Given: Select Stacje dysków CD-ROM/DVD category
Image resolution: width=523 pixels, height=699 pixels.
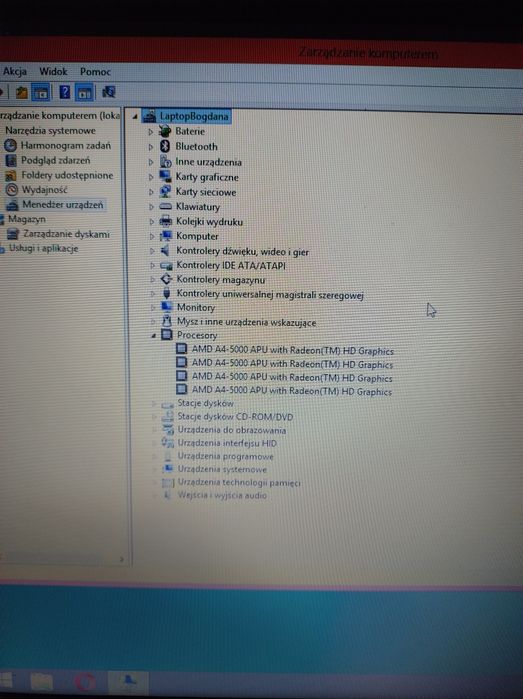Looking at the screenshot, I should point(235,417).
